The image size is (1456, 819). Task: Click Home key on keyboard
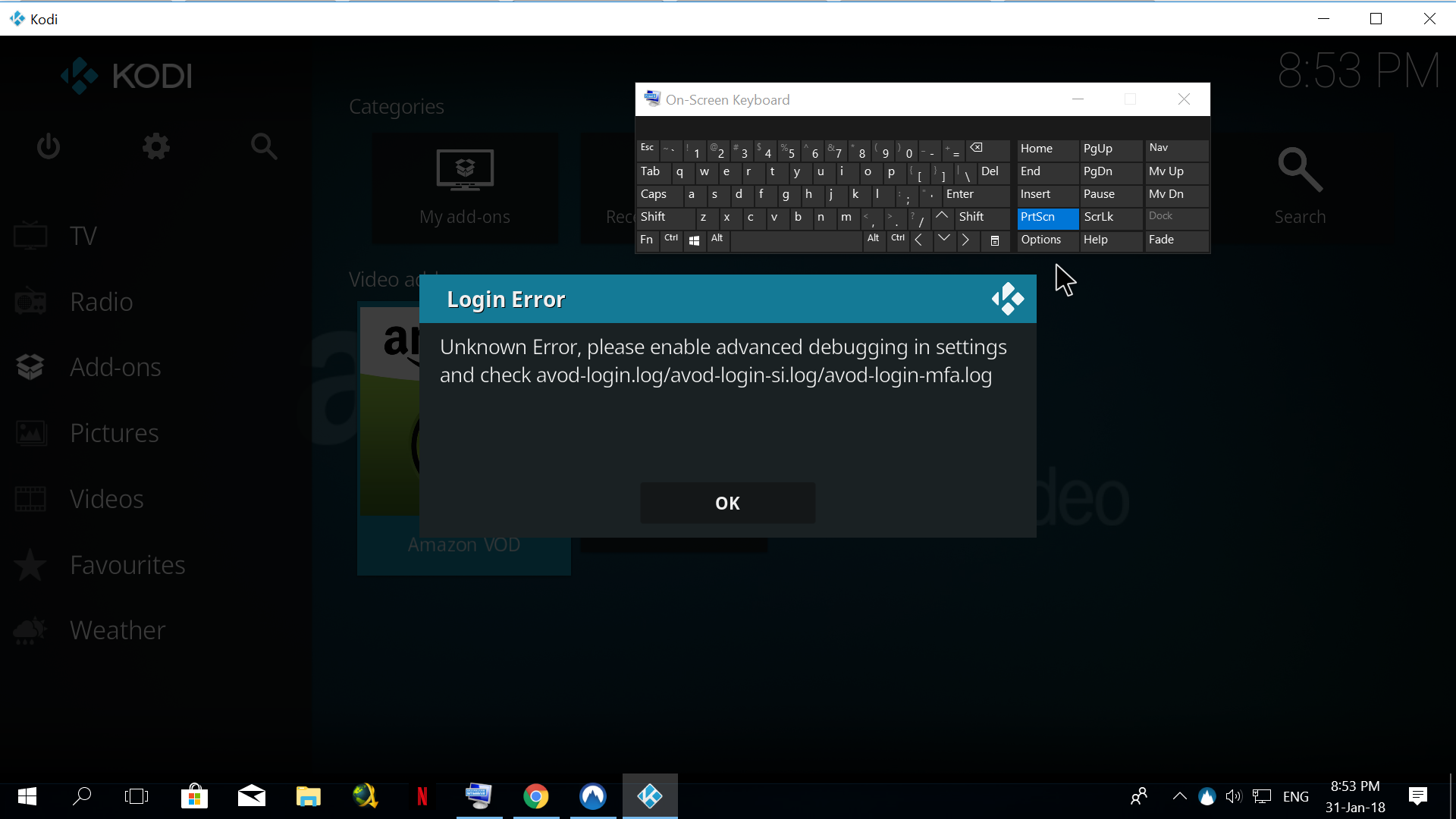[1047, 149]
